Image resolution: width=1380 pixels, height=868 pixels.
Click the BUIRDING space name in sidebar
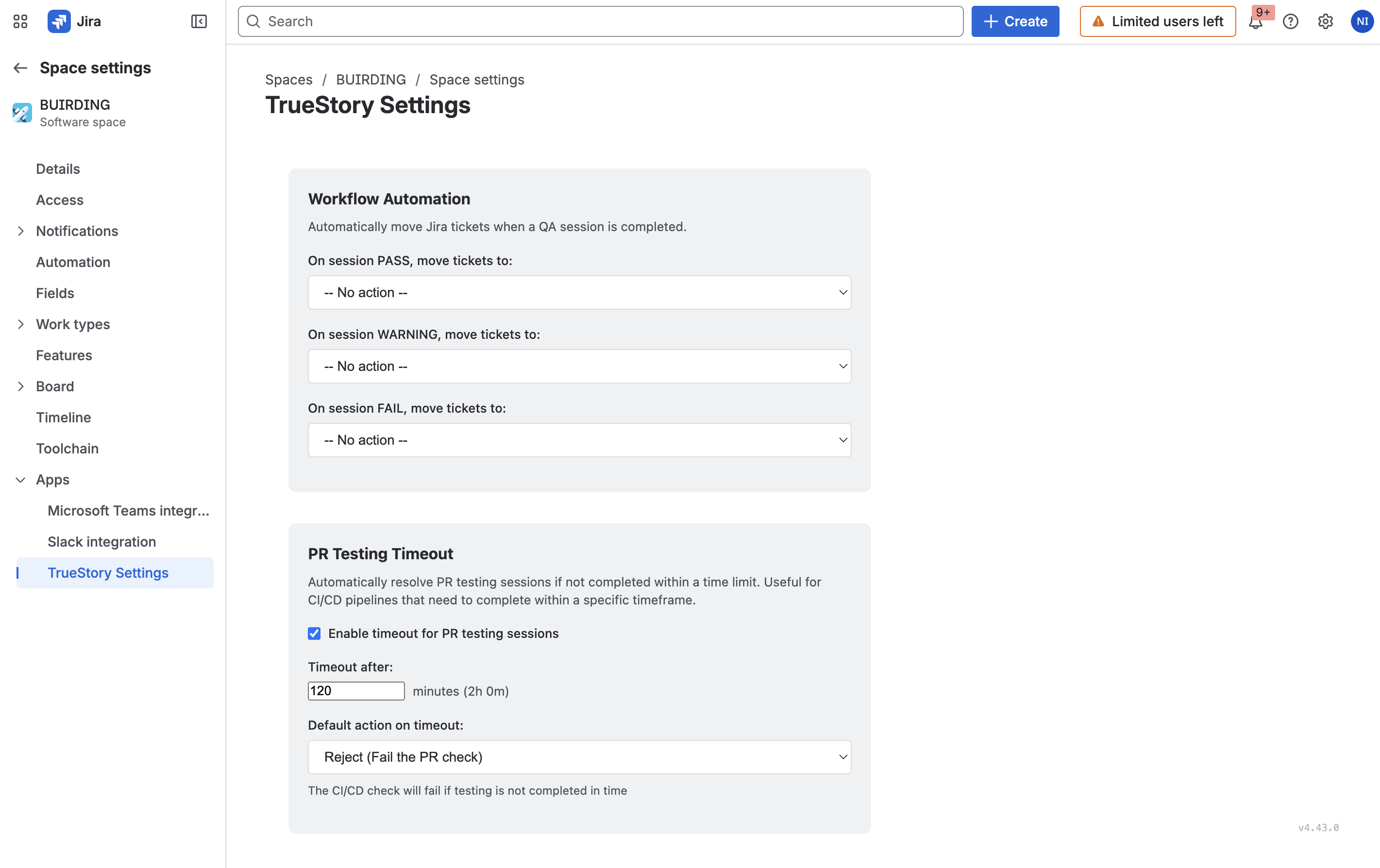[75, 105]
